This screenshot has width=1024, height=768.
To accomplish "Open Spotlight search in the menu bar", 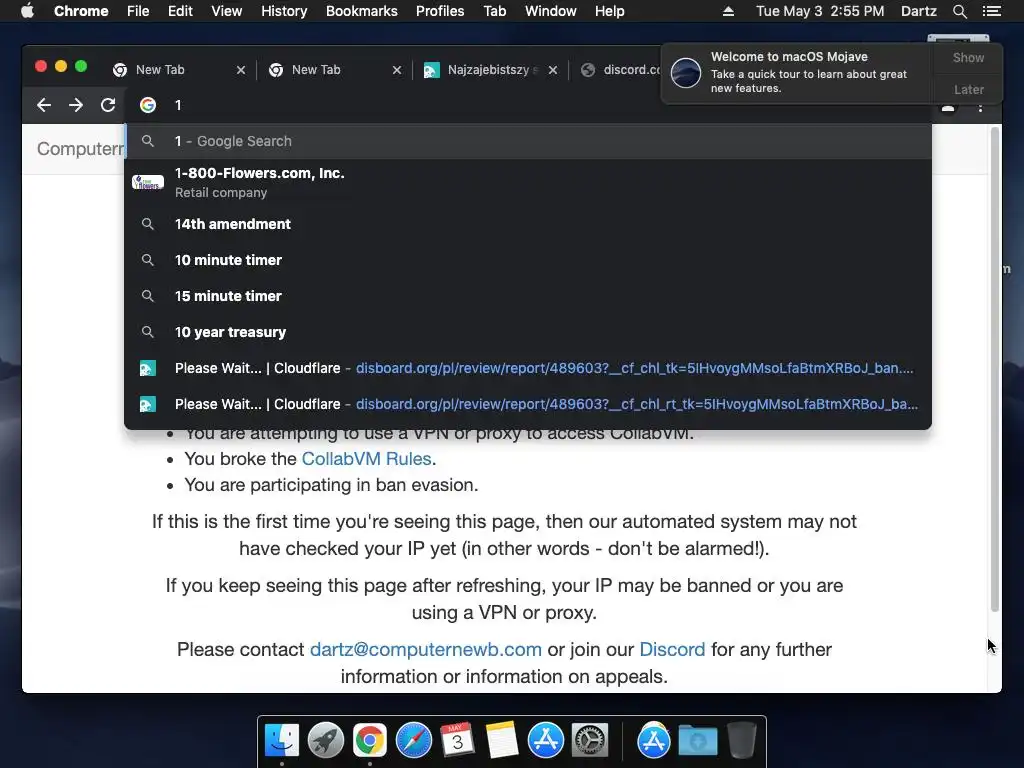I will point(959,11).
